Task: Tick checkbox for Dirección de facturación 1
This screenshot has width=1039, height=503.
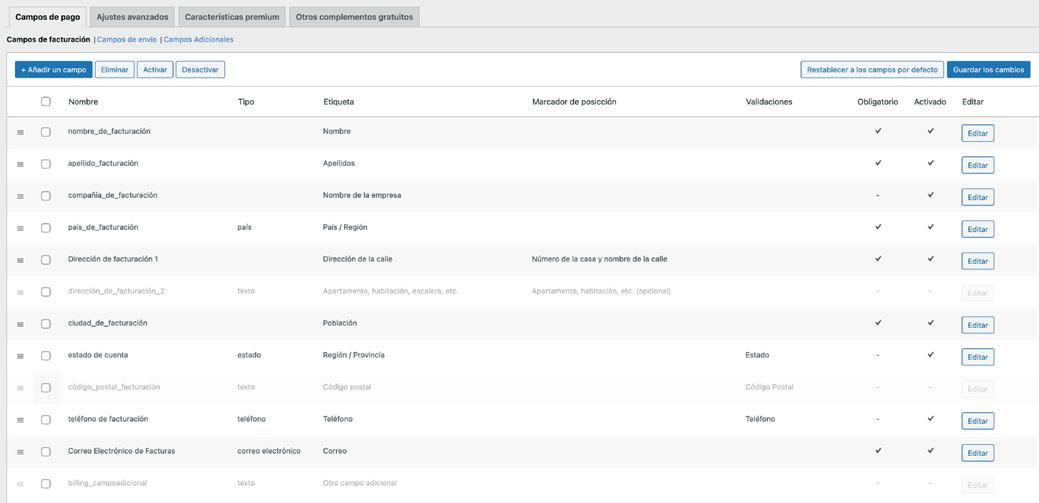Action: coord(46,260)
